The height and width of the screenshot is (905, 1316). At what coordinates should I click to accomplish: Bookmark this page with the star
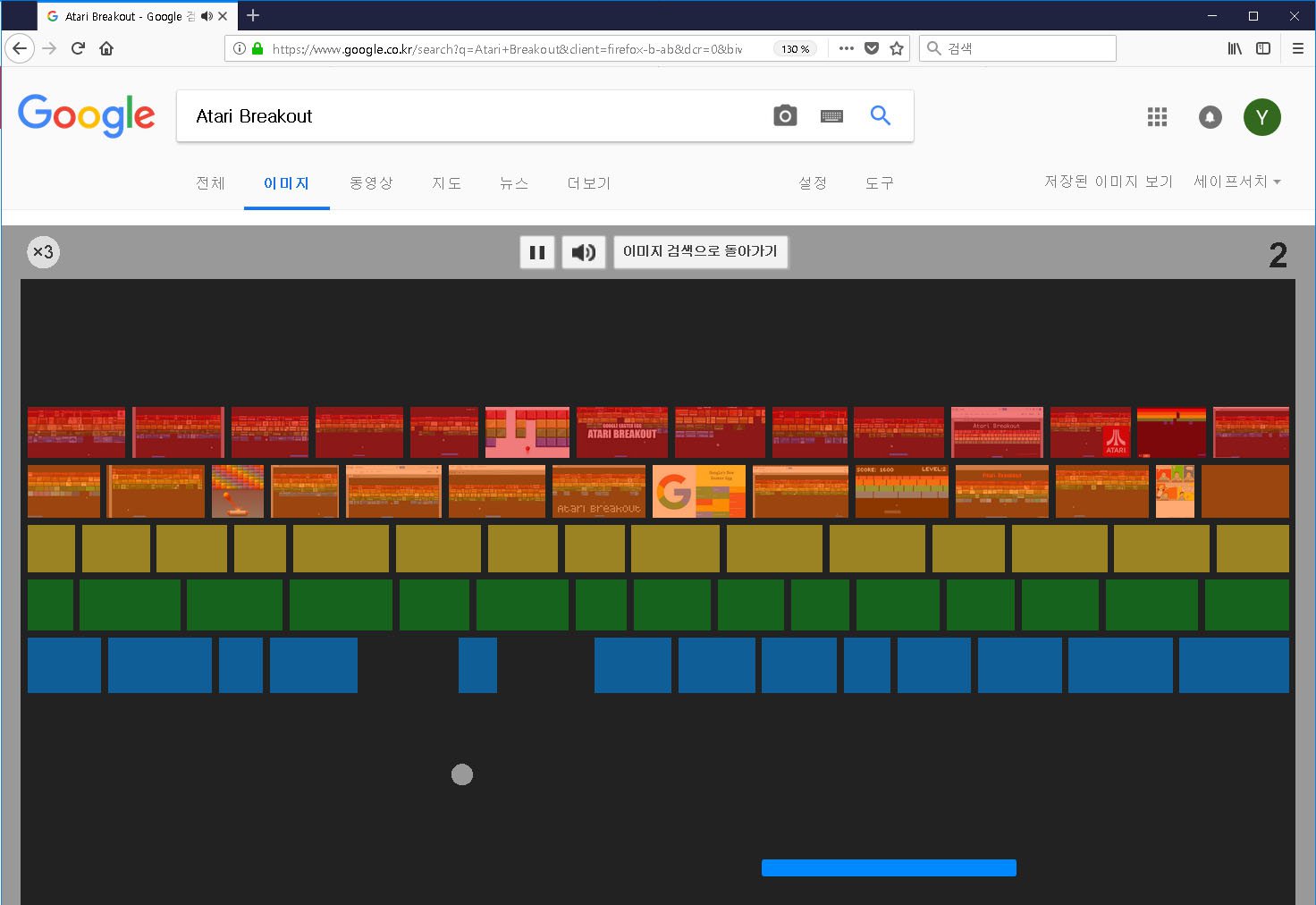(897, 48)
